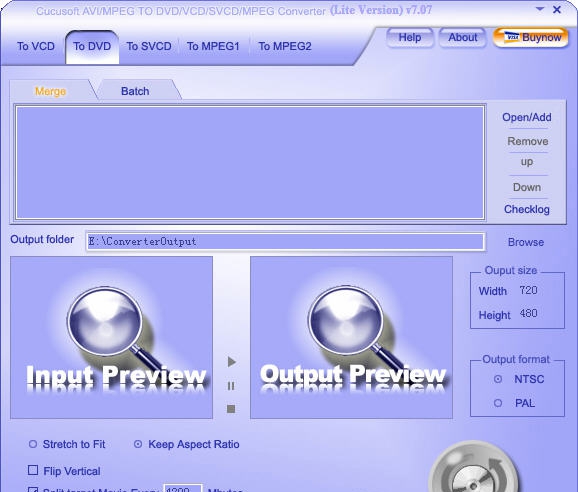578x492 pixels.
Task: Open the To MPEG2 tab
Action: coord(285,46)
